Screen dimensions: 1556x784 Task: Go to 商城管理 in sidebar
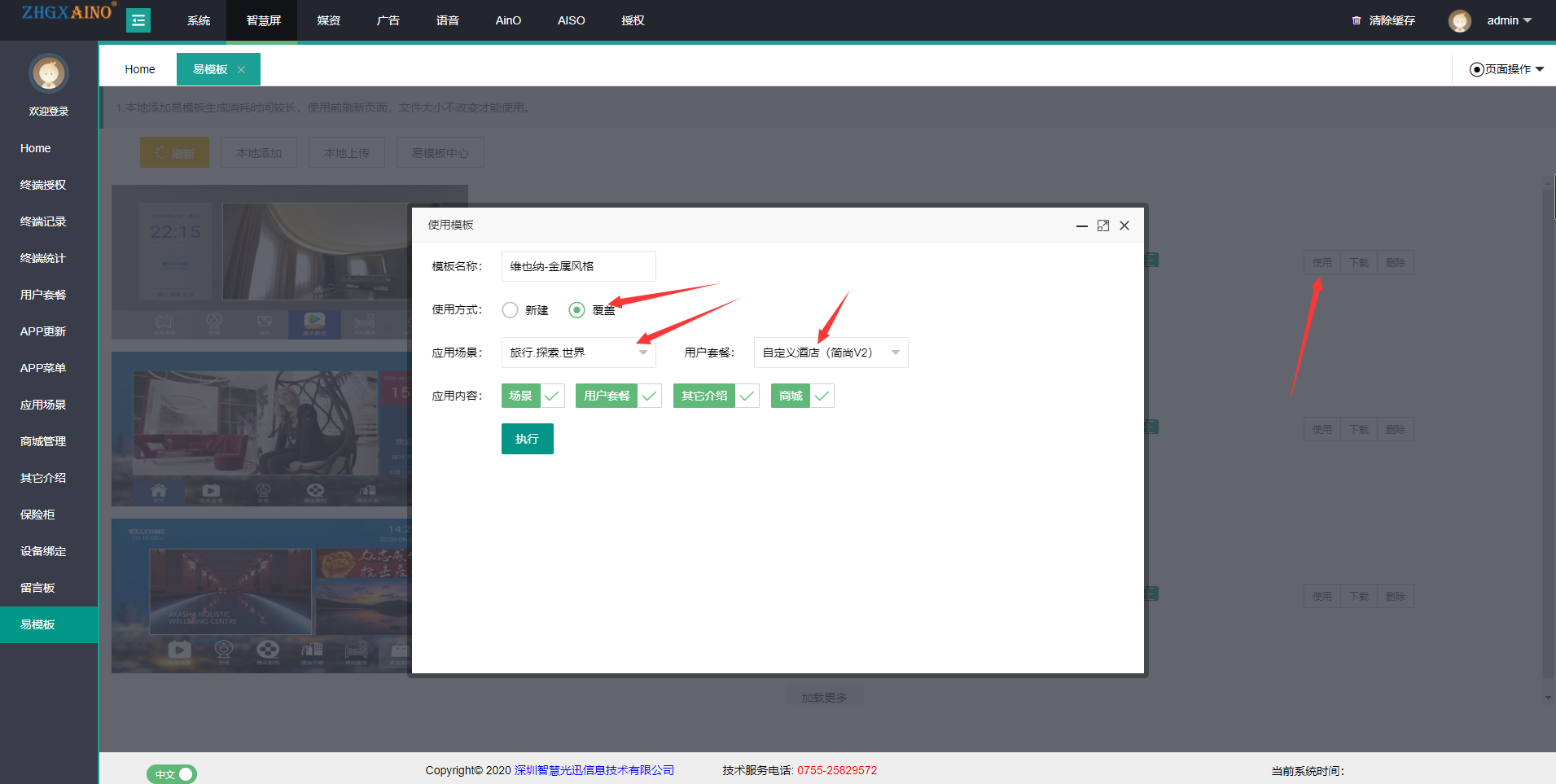click(x=43, y=441)
